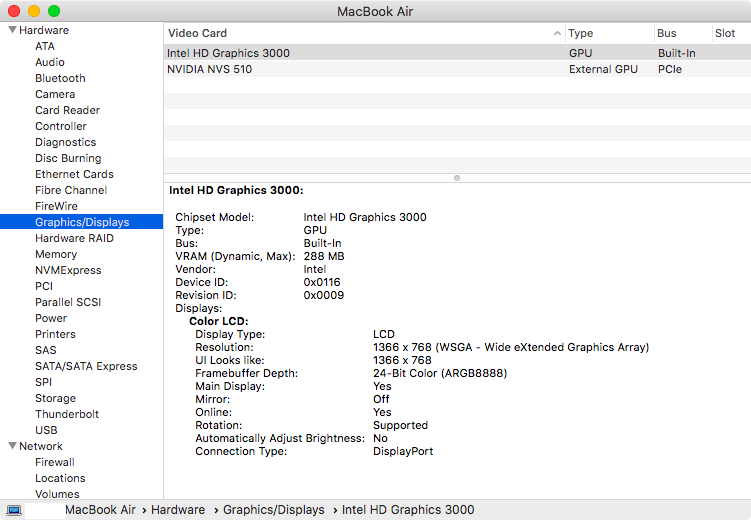Open SATA/SATA Express entry

pos(86,366)
